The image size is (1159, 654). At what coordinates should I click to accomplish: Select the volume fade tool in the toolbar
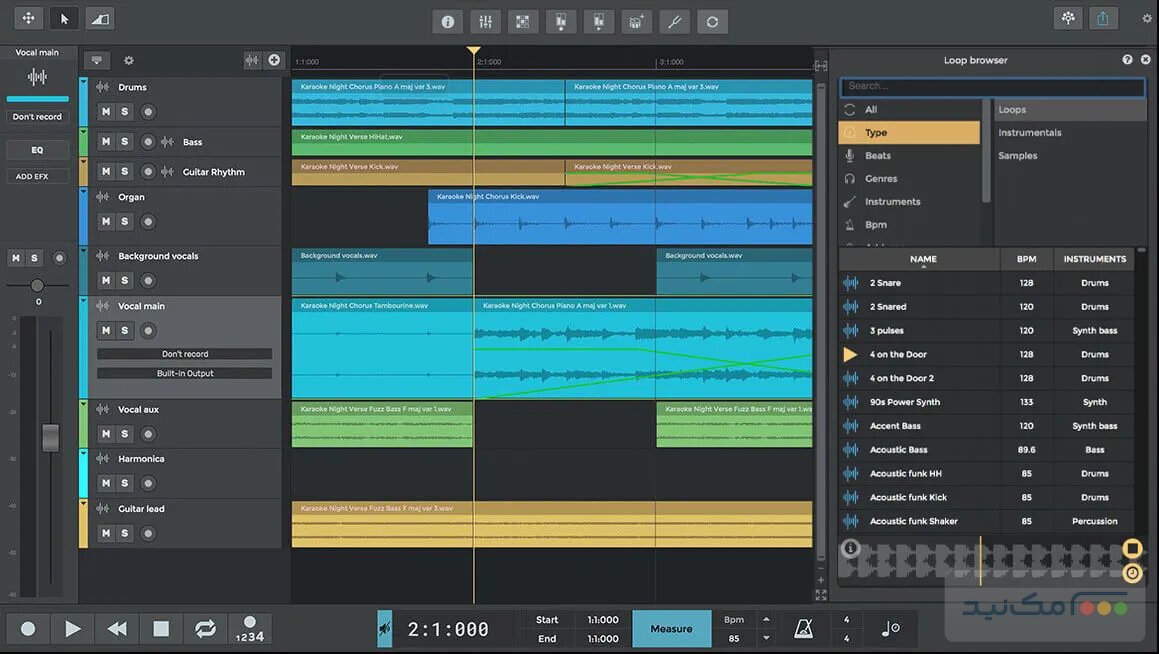(x=99, y=17)
